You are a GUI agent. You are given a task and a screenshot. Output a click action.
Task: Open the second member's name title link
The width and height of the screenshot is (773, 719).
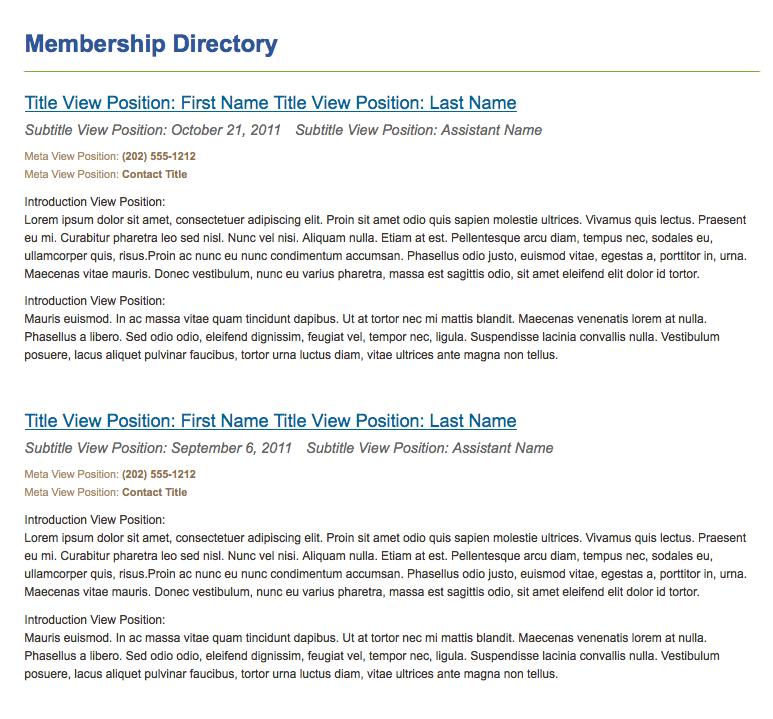click(270, 421)
